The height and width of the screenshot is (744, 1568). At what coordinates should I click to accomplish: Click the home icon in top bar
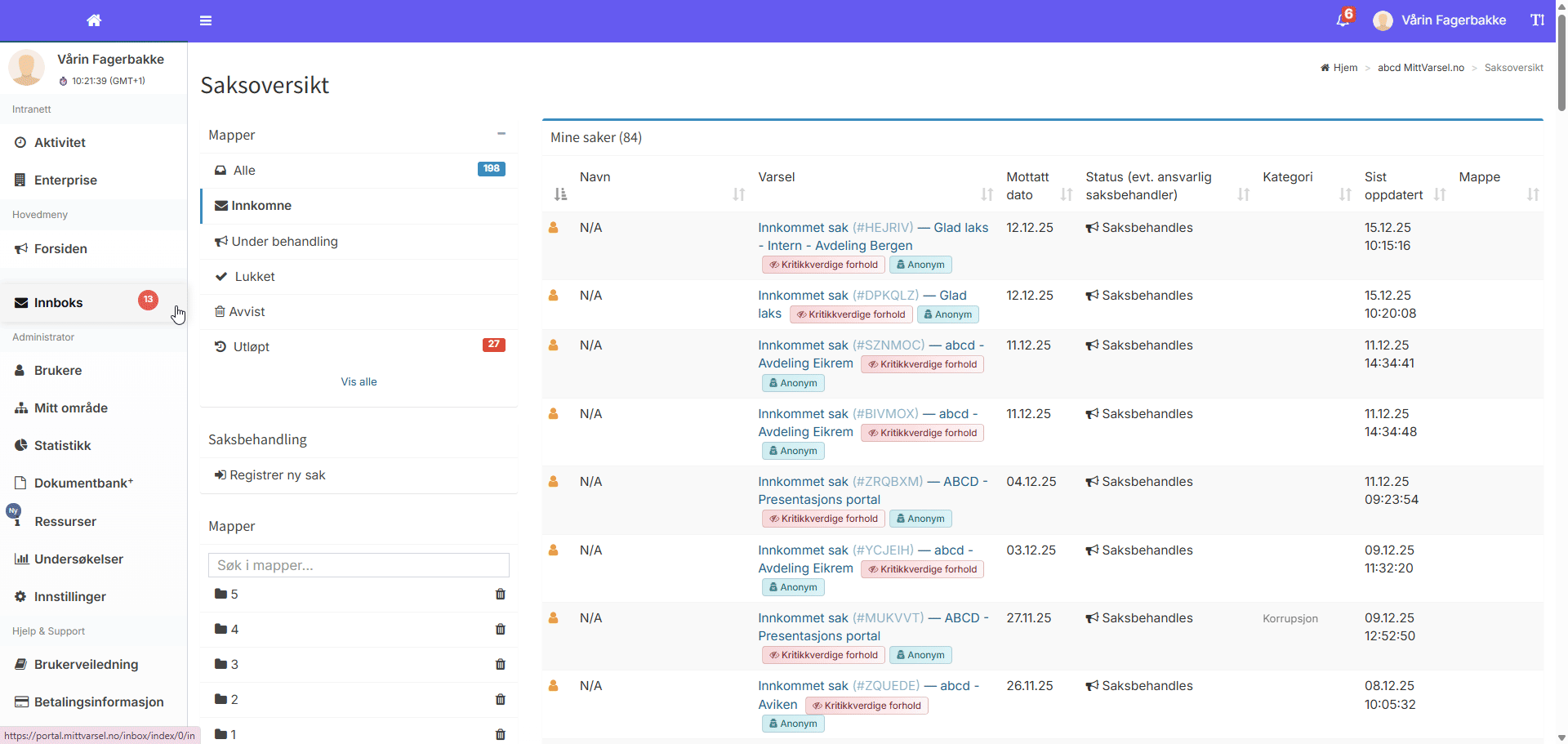point(94,20)
